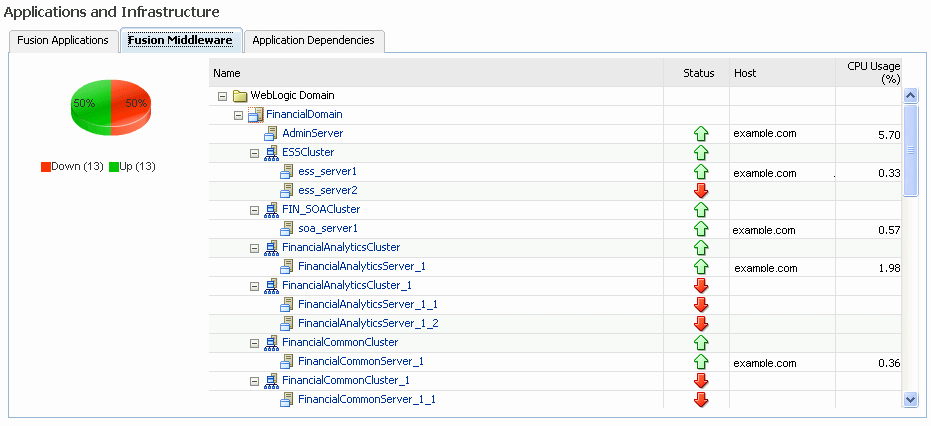
Task: Open the FinancialAnalyticsServer_1 link
Action: tap(362, 266)
